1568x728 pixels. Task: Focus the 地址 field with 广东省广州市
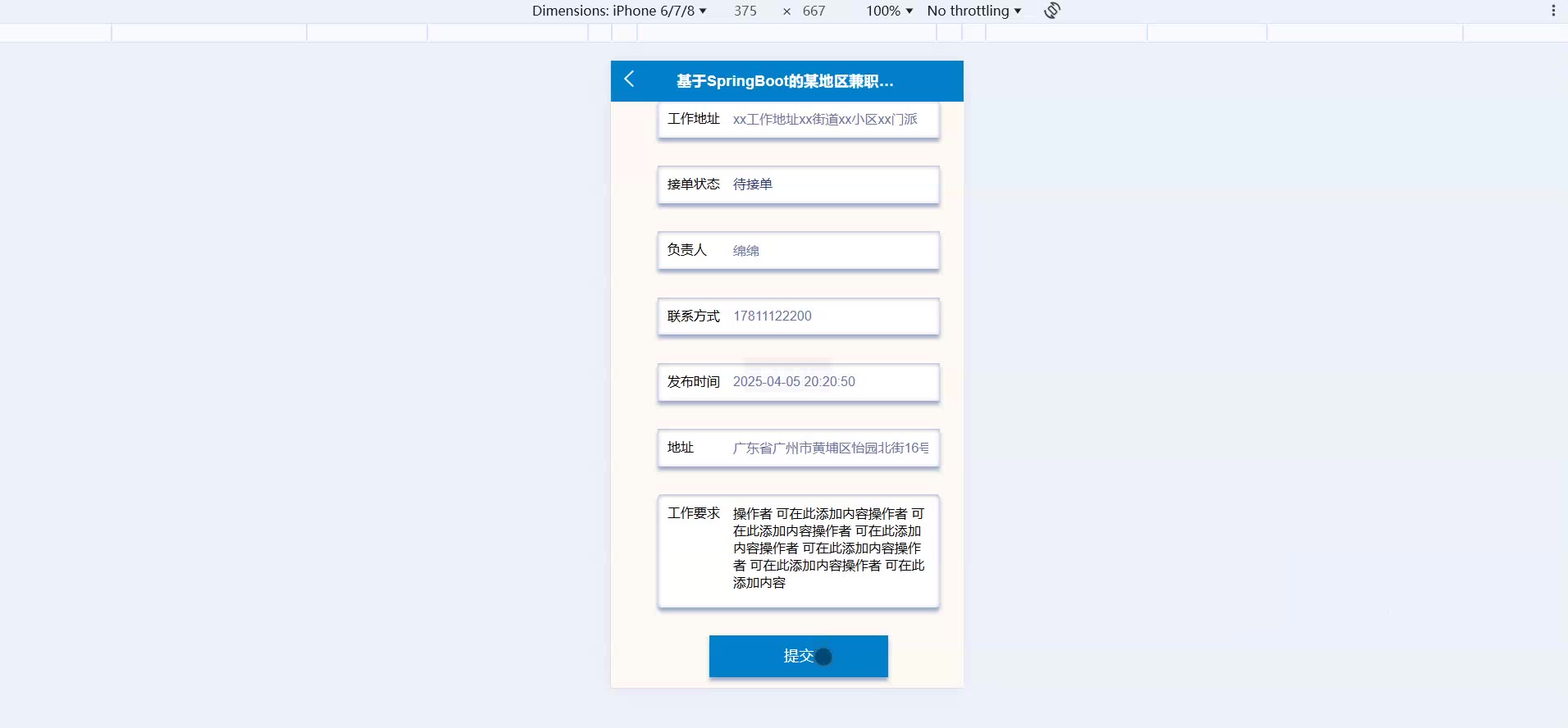(831, 448)
